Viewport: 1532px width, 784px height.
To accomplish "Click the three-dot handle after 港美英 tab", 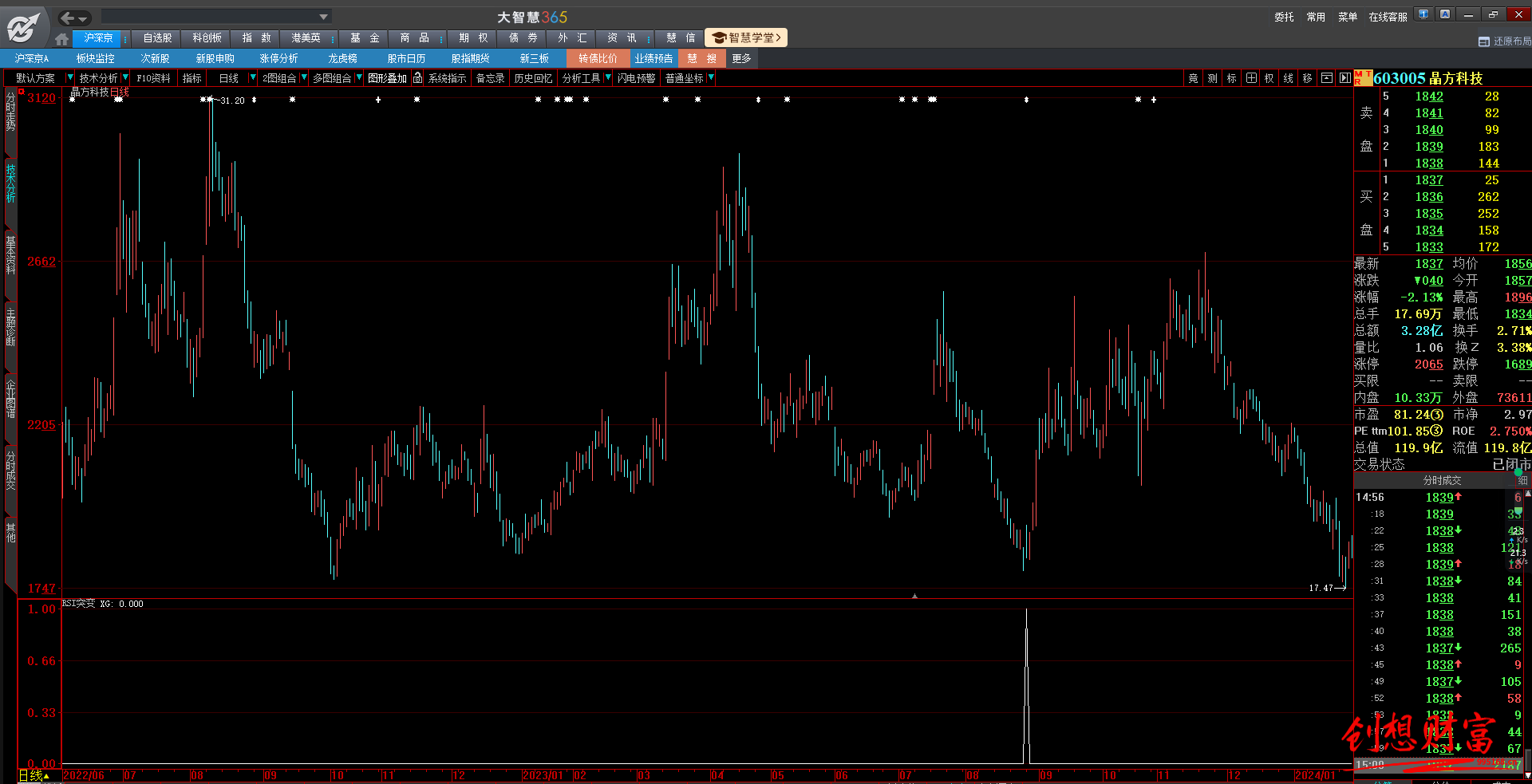I will (x=333, y=38).
